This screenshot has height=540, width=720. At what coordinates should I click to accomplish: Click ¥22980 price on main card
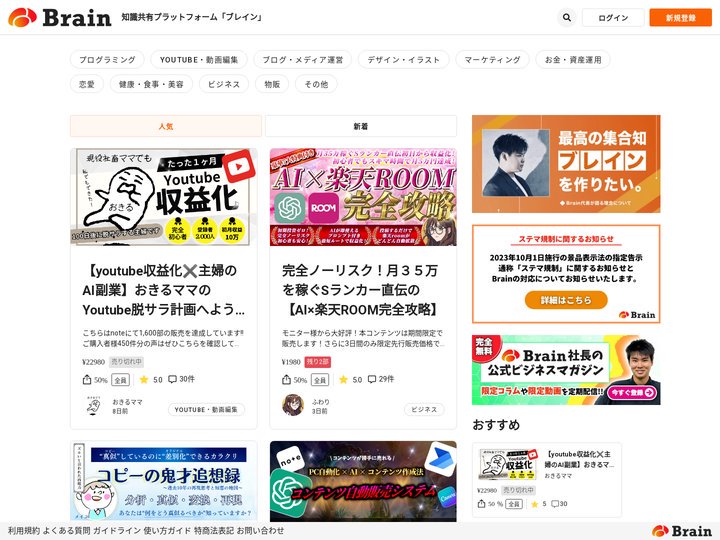(94, 362)
